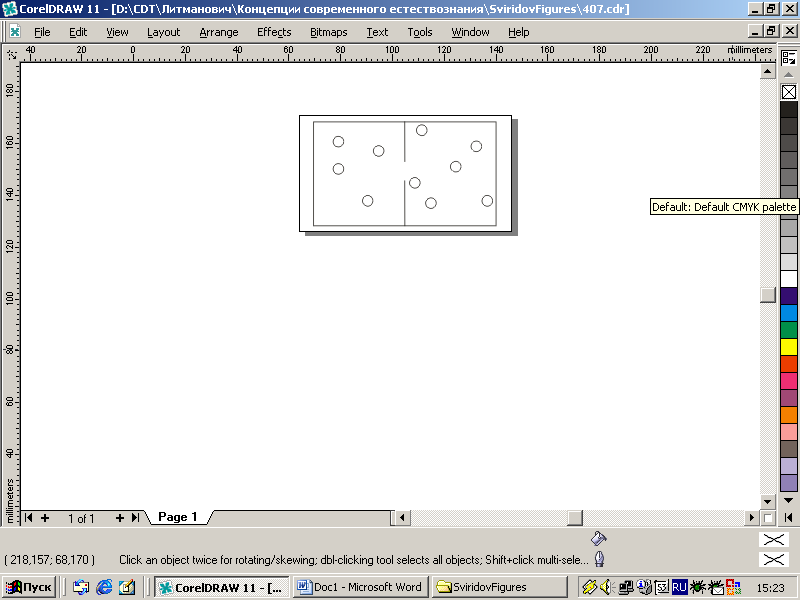Viewport: 800px width, 600px height.
Task: Switch to Doc1 - Microsoft Word taskbar button
Action: 361,587
